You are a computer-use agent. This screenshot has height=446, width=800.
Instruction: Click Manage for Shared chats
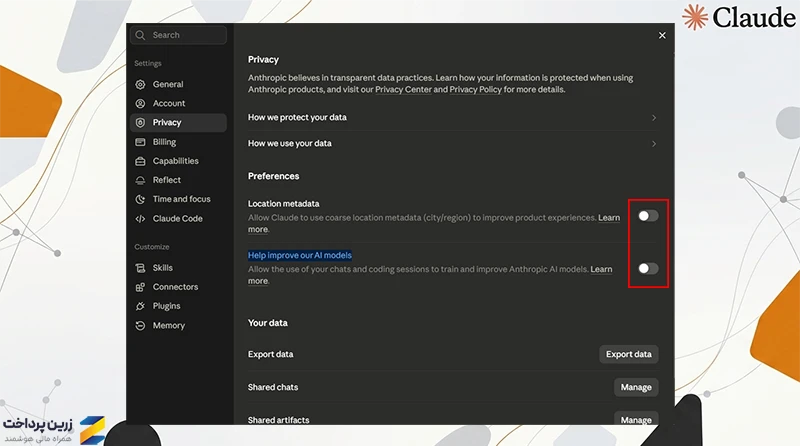pyautogui.click(x=636, y=387)
